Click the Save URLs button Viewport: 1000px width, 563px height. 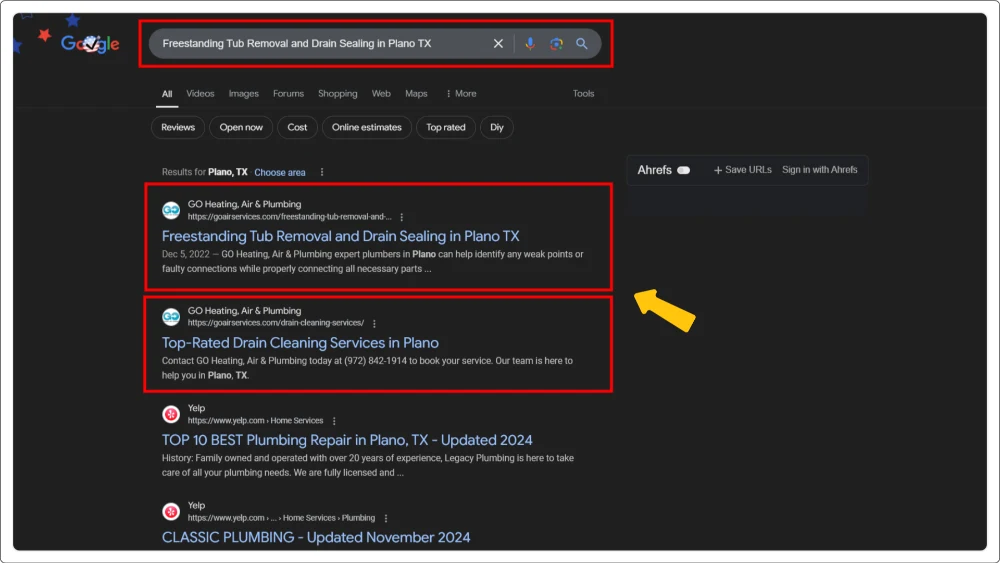point(742,170)
